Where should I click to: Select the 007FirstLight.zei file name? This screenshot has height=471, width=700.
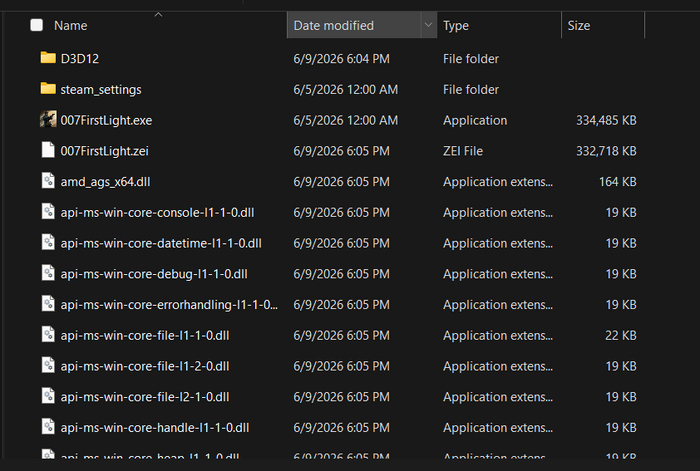point(104,151)
